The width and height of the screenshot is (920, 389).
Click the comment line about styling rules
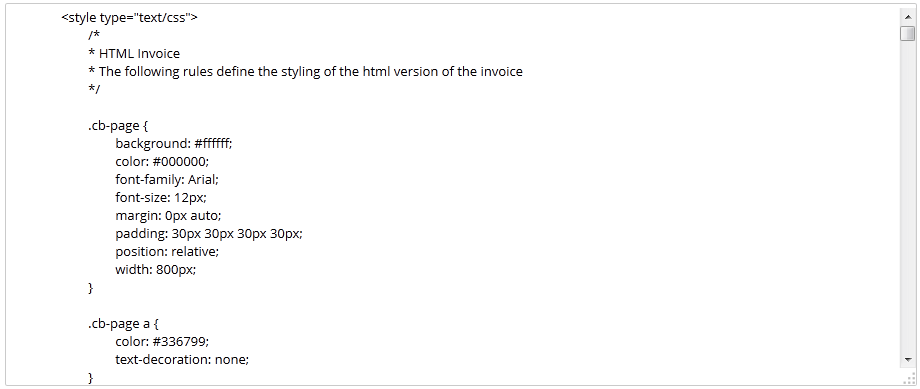pyautogui.click(x=305, y=72)
